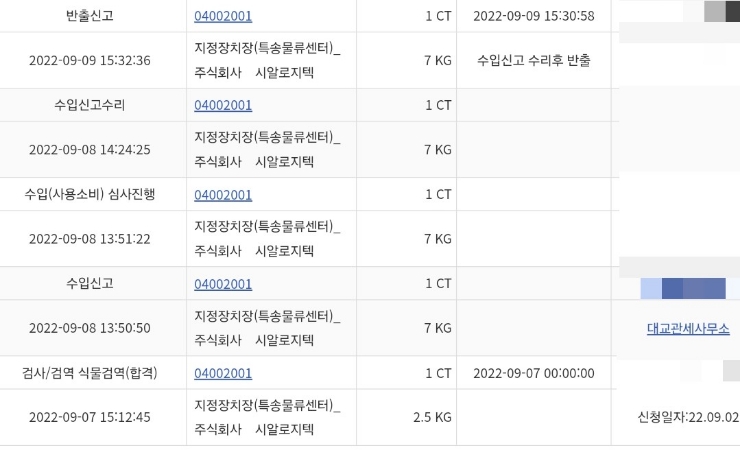Select the 2.5 KG weight cell
The height and width of the screenshot is (450, 740).
432,417
